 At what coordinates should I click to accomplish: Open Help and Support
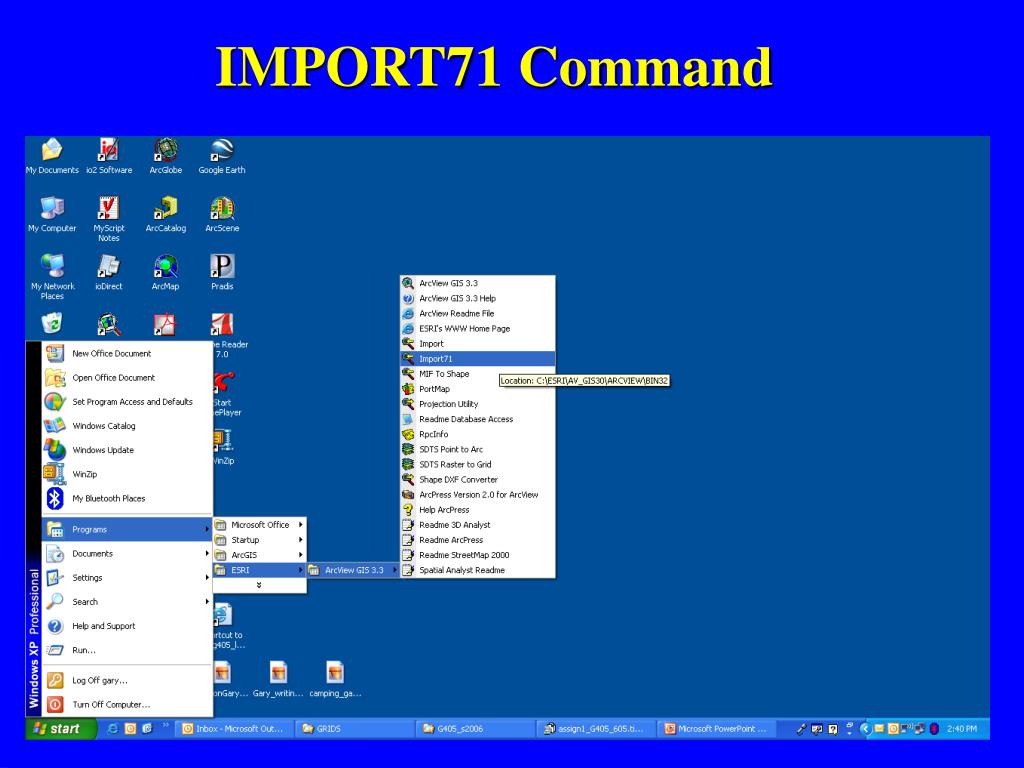pyautogui.click(x=127, y=626)
